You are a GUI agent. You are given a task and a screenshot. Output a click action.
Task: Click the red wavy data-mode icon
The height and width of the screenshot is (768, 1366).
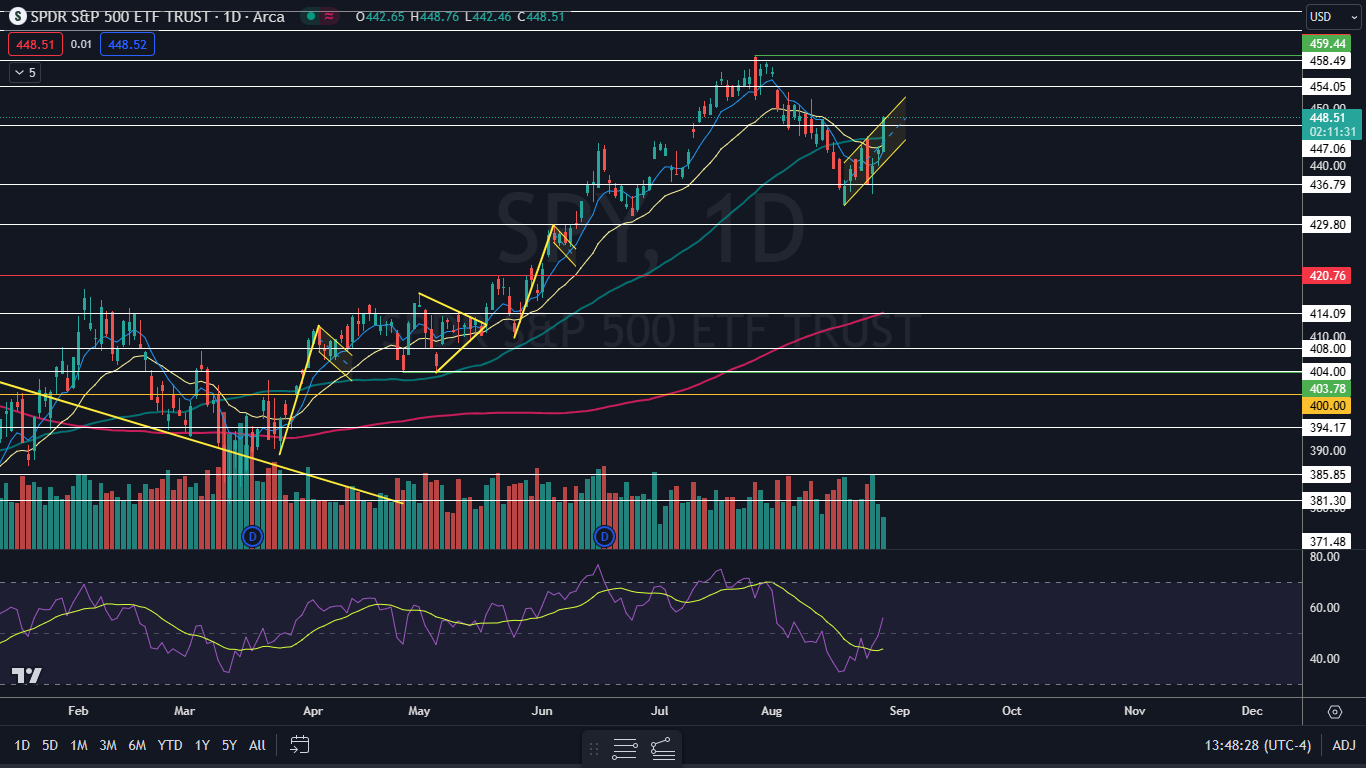328,16
